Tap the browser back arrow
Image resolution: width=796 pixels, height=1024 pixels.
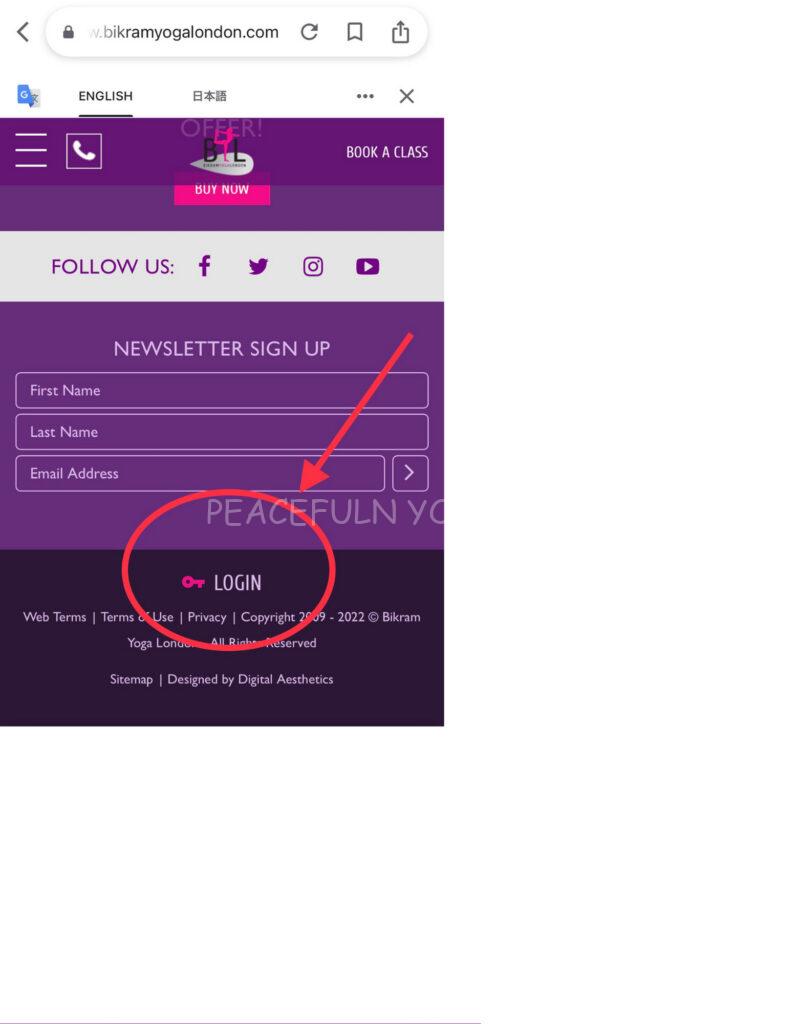24,31
